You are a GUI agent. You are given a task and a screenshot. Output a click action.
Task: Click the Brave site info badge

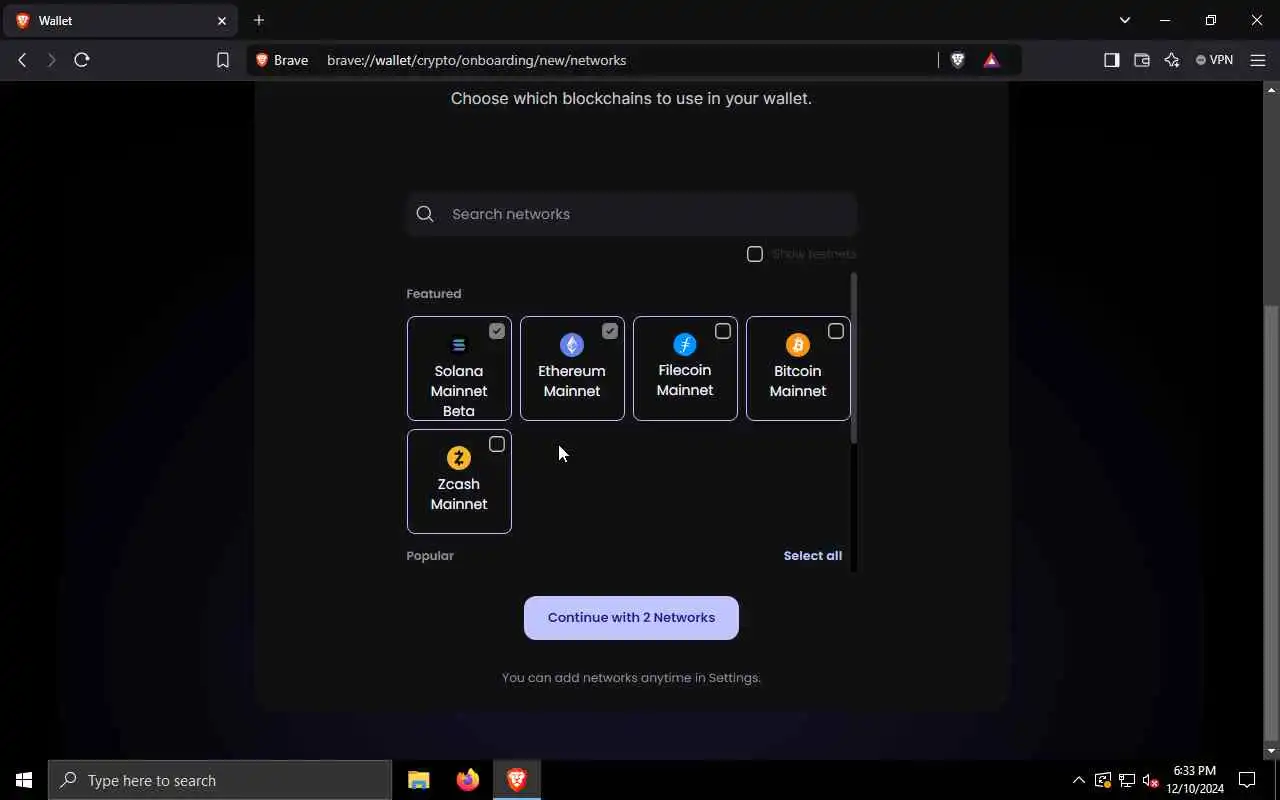pyautogui.click(x=282, y=60)
